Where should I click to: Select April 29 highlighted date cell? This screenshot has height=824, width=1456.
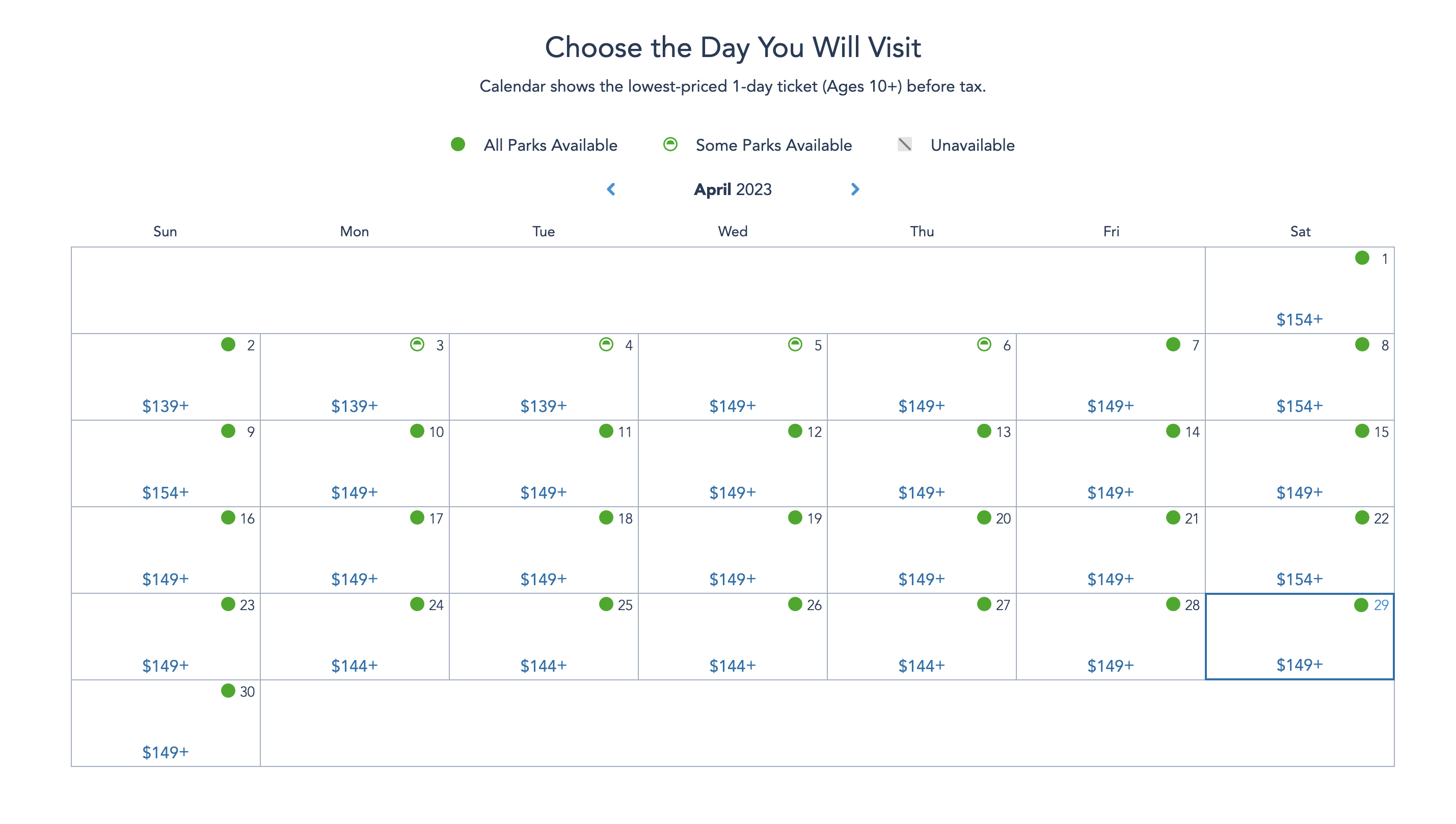tap(1299, 636)
